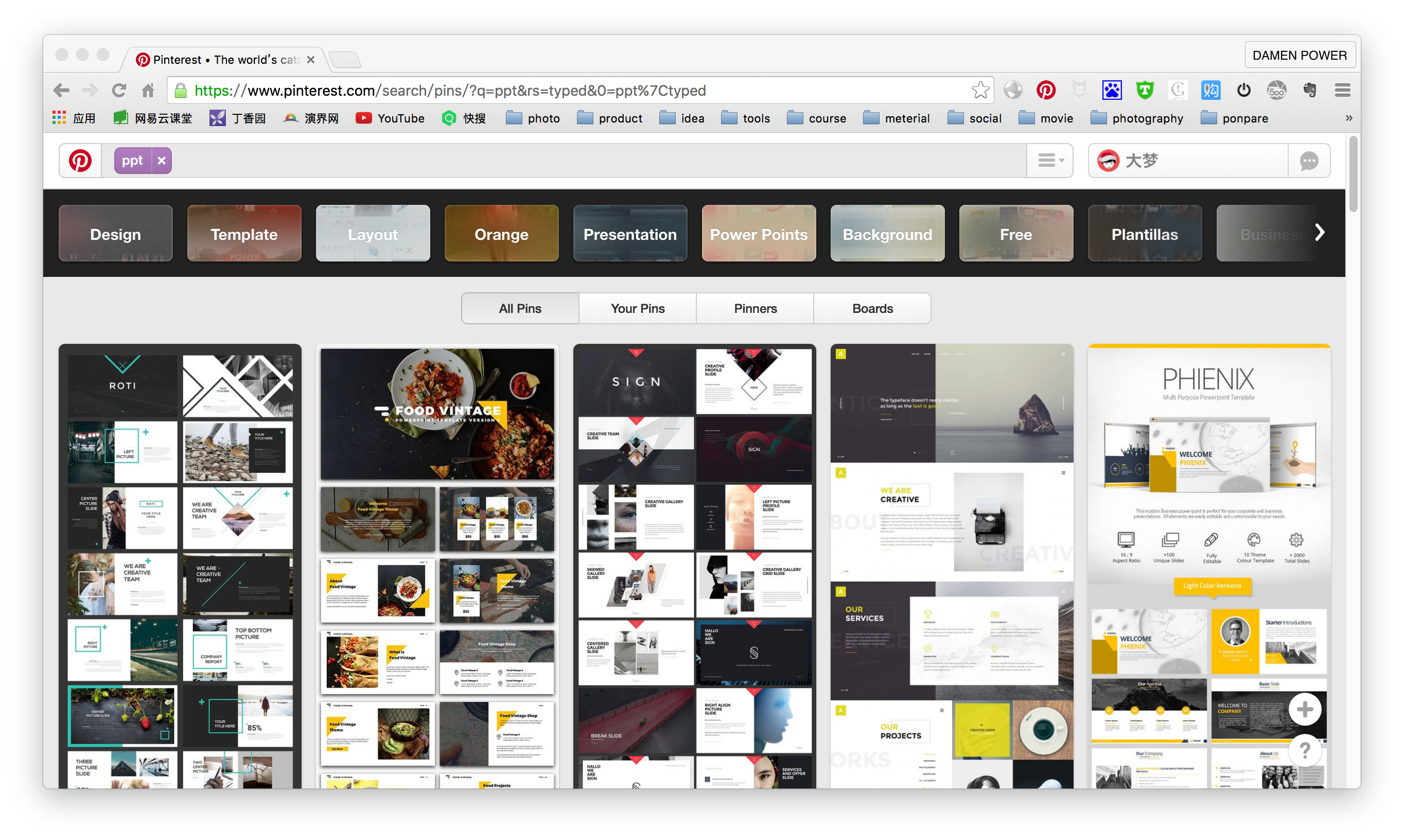1404x840 pixels.
Task: Open the notifications speech bubble icon
Action: [1309, 161]
